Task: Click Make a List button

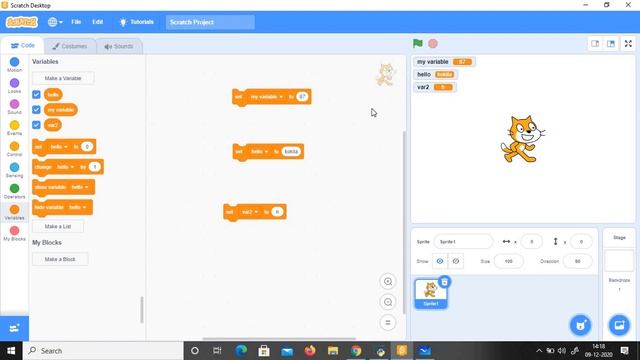Action: tap(58, 226)
